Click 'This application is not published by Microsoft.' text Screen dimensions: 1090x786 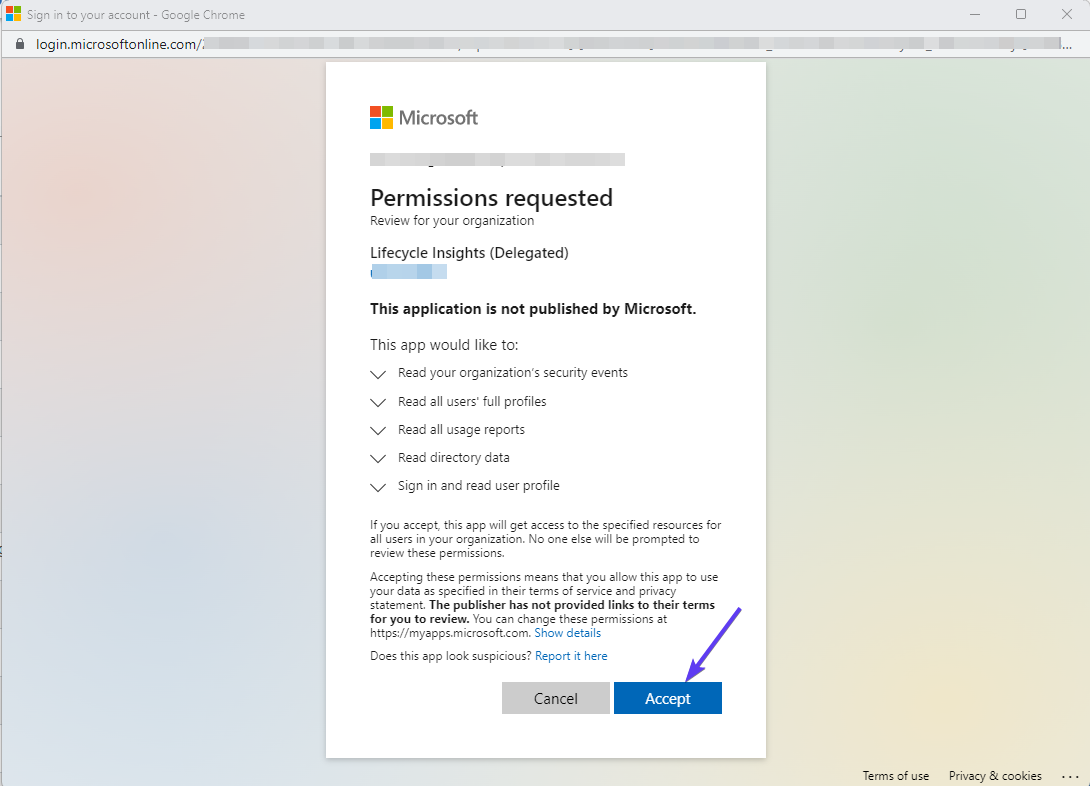tap(533, 309)
